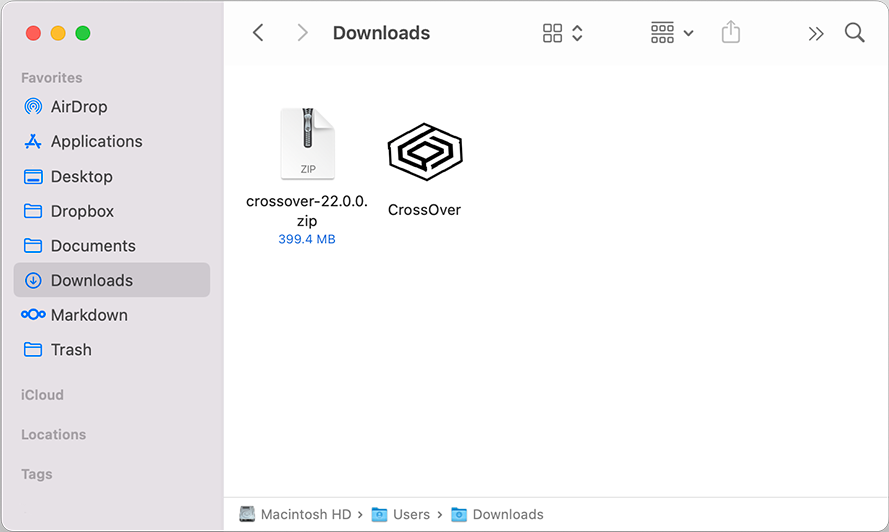Click the Share toolbar icon
The height and width of the screenshot is (532, 889).
point(731,33)
